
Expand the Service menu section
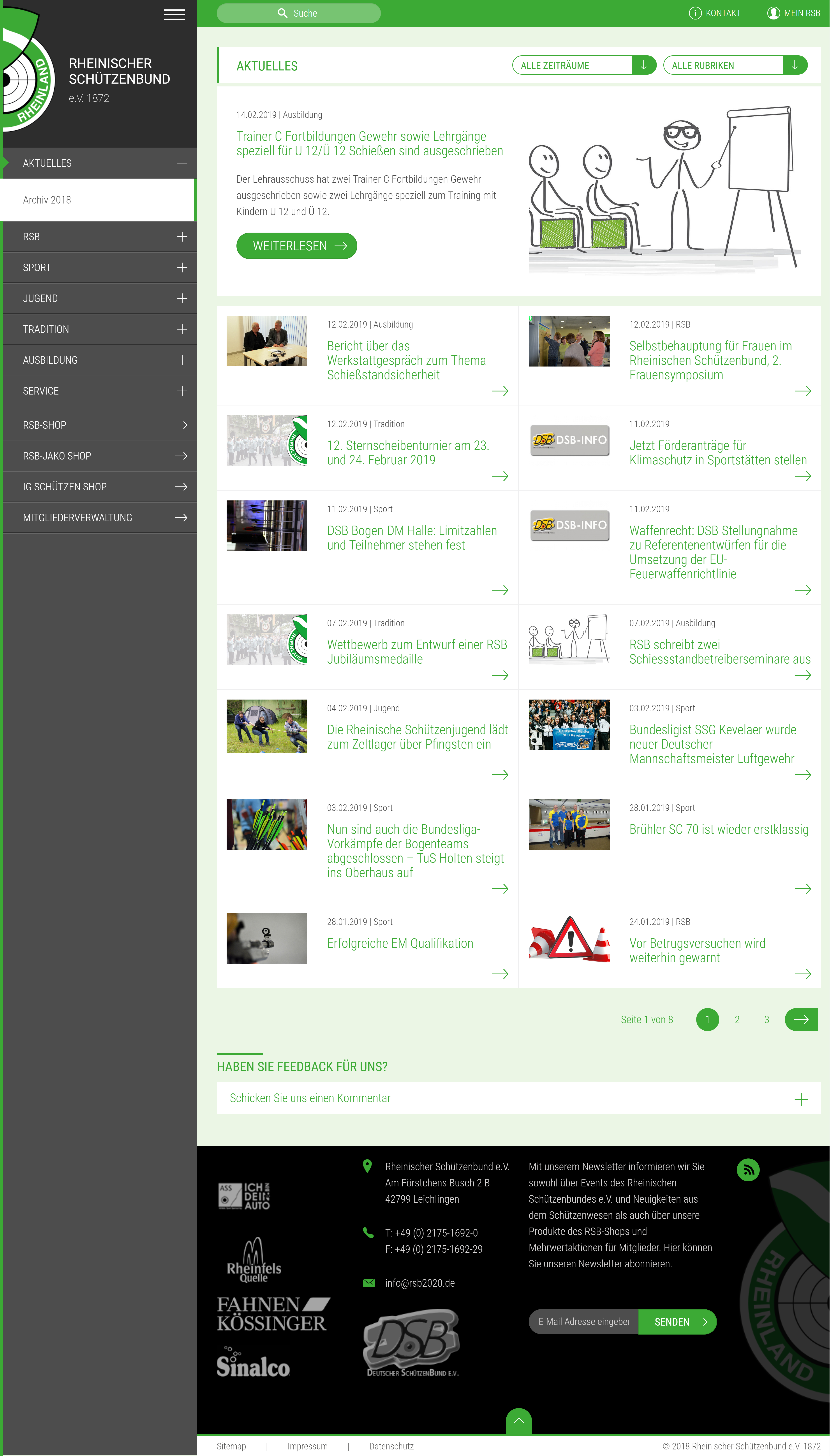point(182,391)
